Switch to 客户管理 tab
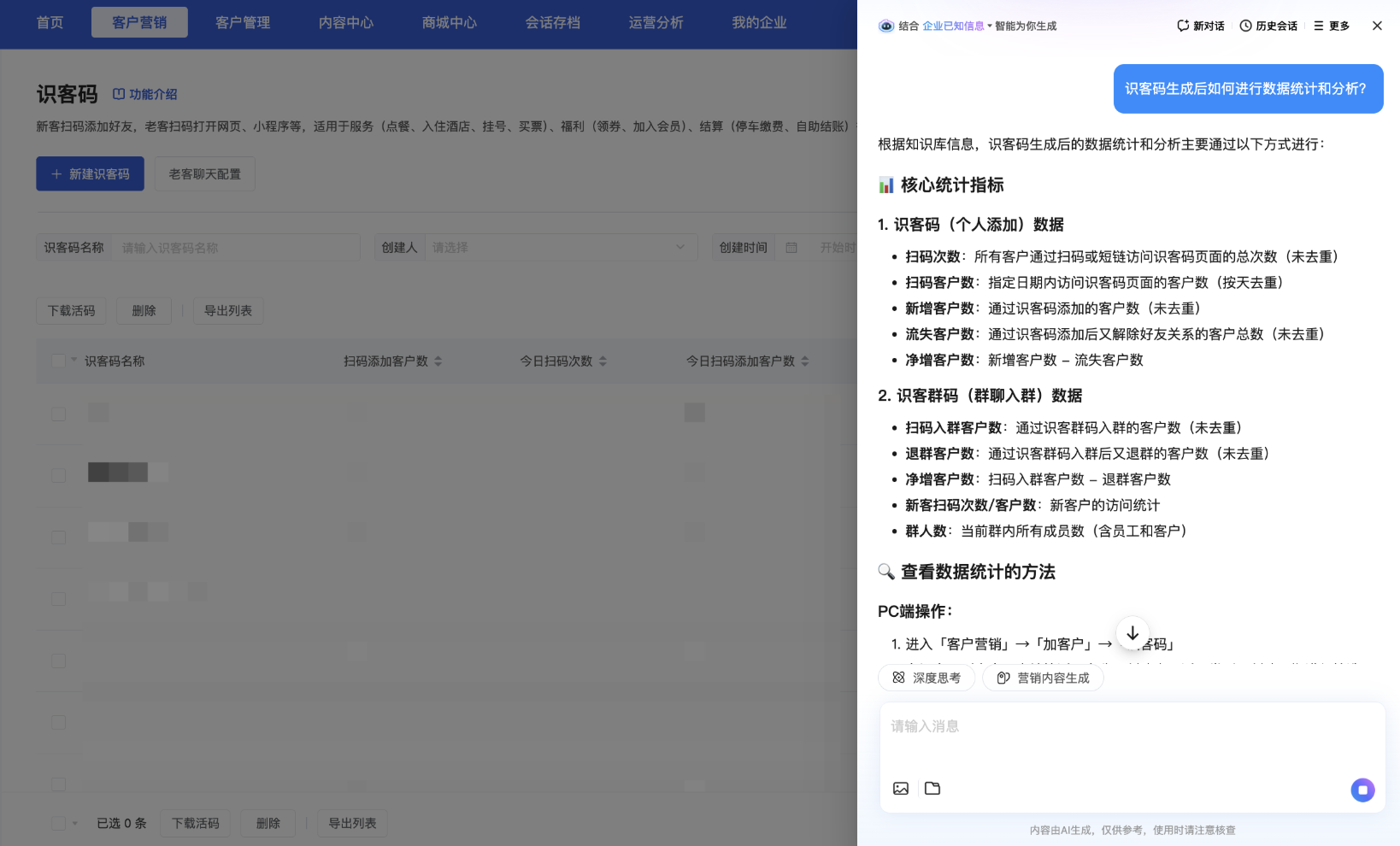The image size is (1400, 846). point(243,22)
